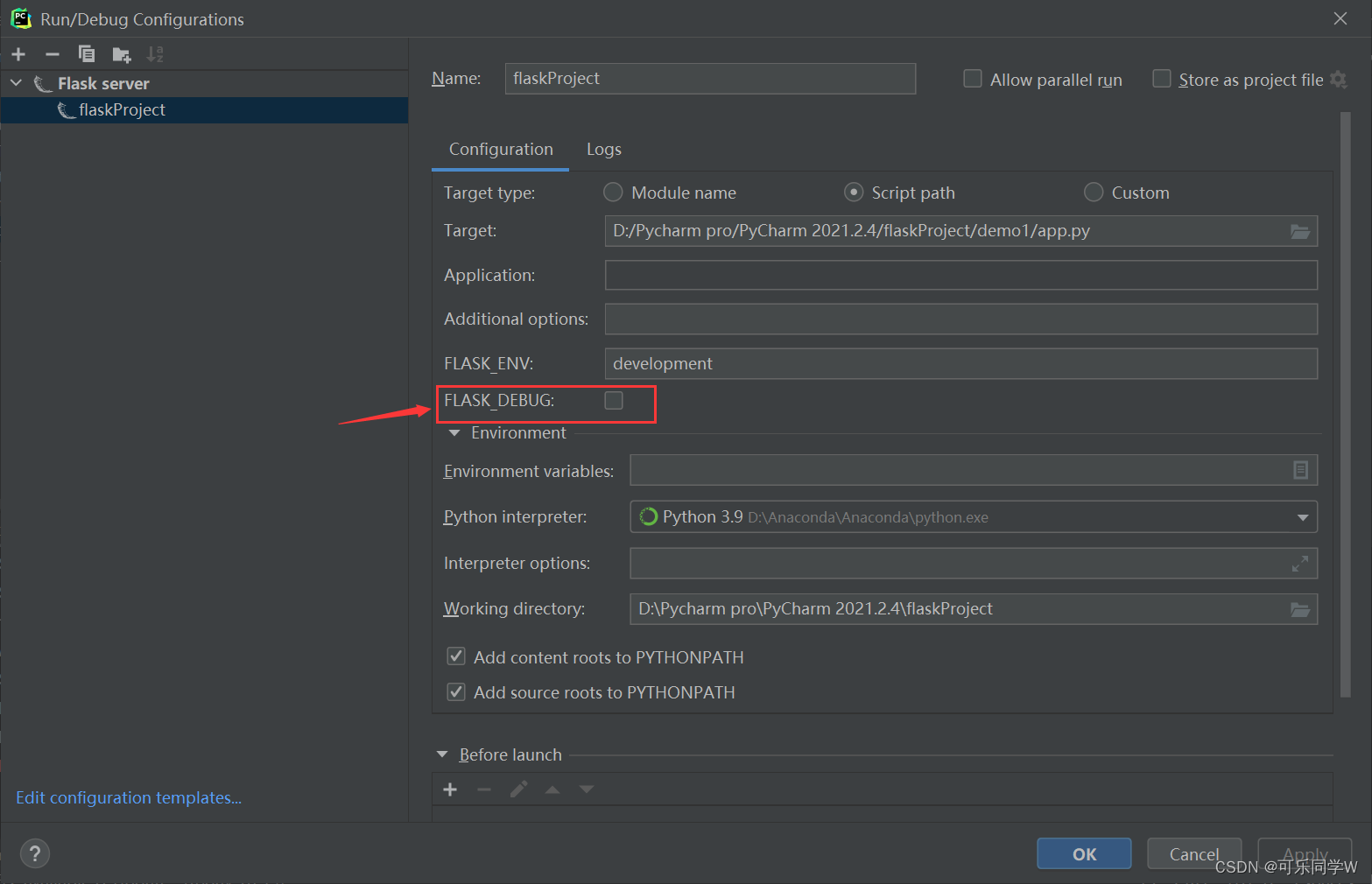Open Edit configuration templates link
The height and width of the screenshot is (884, 1372).
129,797
